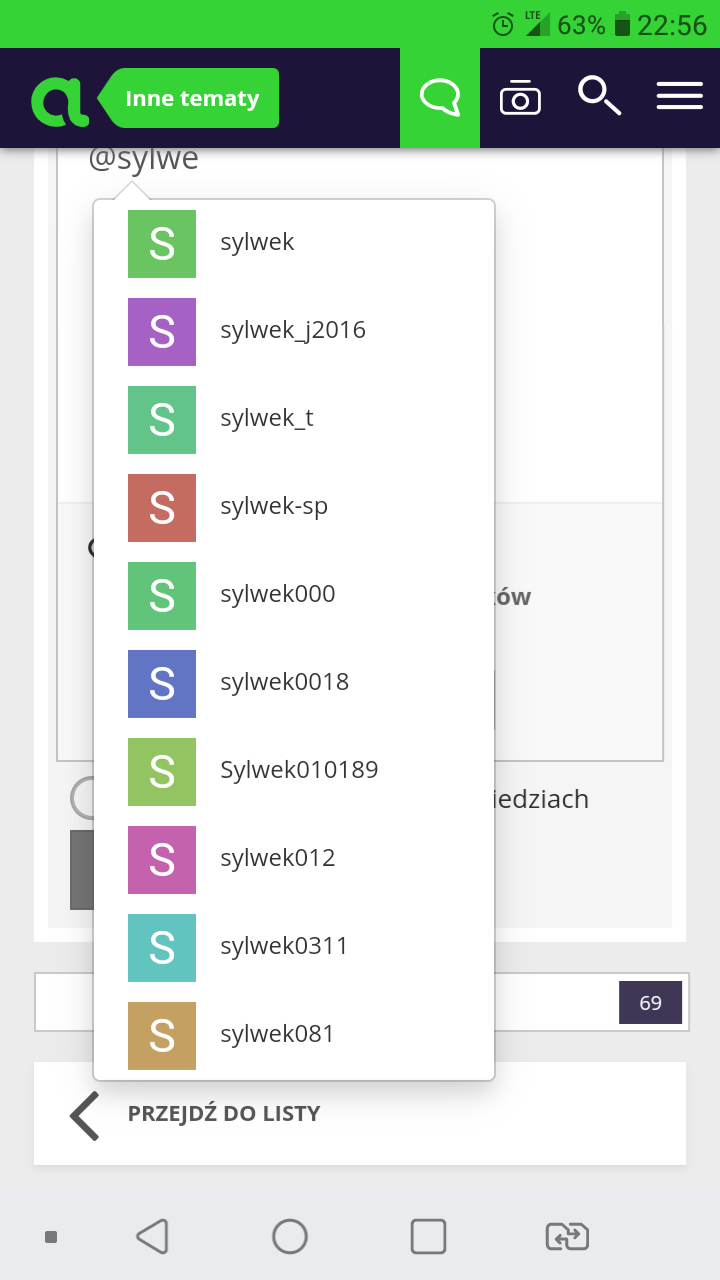Open the chat bubble discussions icon
Viewport: 720px width, 1280px height.
[x=440, y=98]
